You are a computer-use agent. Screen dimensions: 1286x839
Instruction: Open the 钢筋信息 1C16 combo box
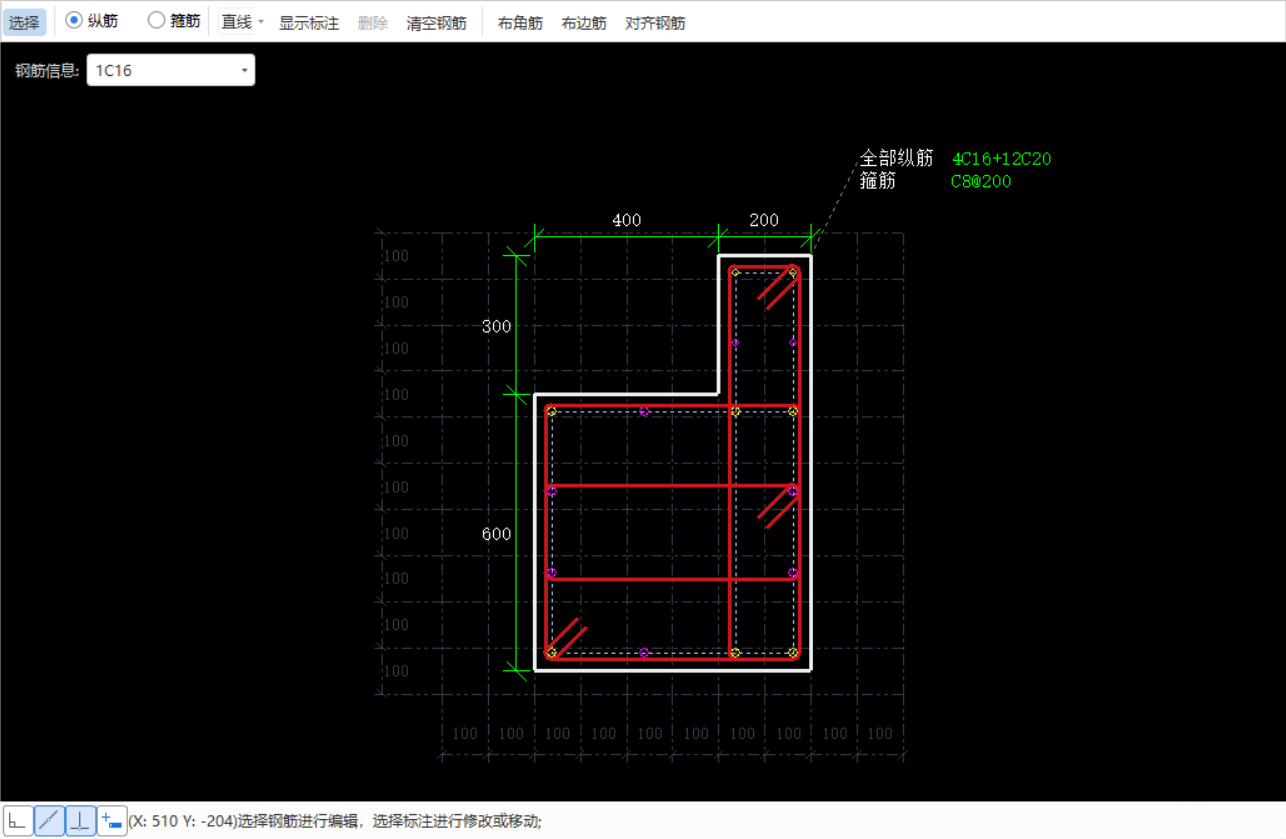point(171,70)
